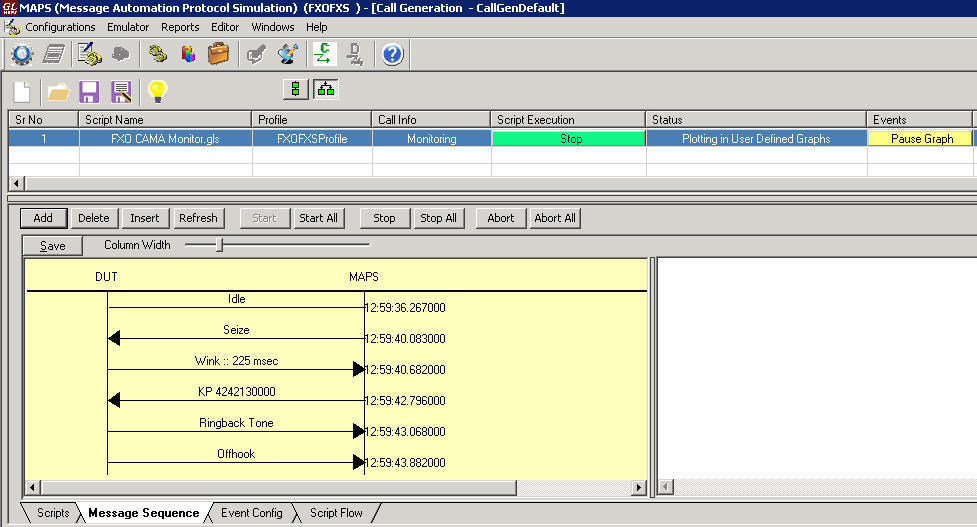Viewport: 977px width, 527px height.
Task: Click the Events column header
Action: pyautogui.click(x=920, y=120)
